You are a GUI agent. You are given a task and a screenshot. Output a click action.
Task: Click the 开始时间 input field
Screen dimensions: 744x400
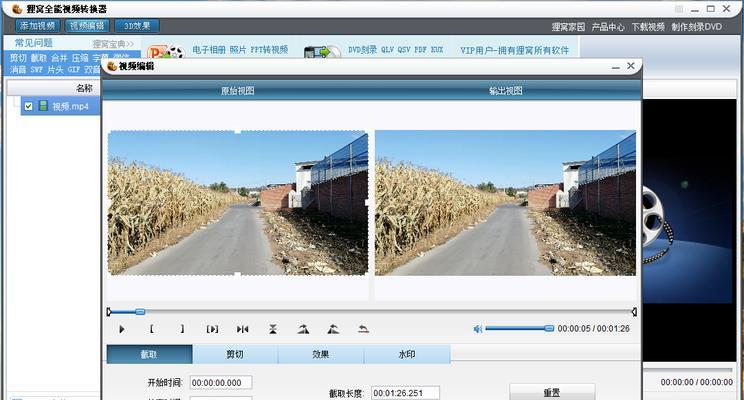coord(221,382)
